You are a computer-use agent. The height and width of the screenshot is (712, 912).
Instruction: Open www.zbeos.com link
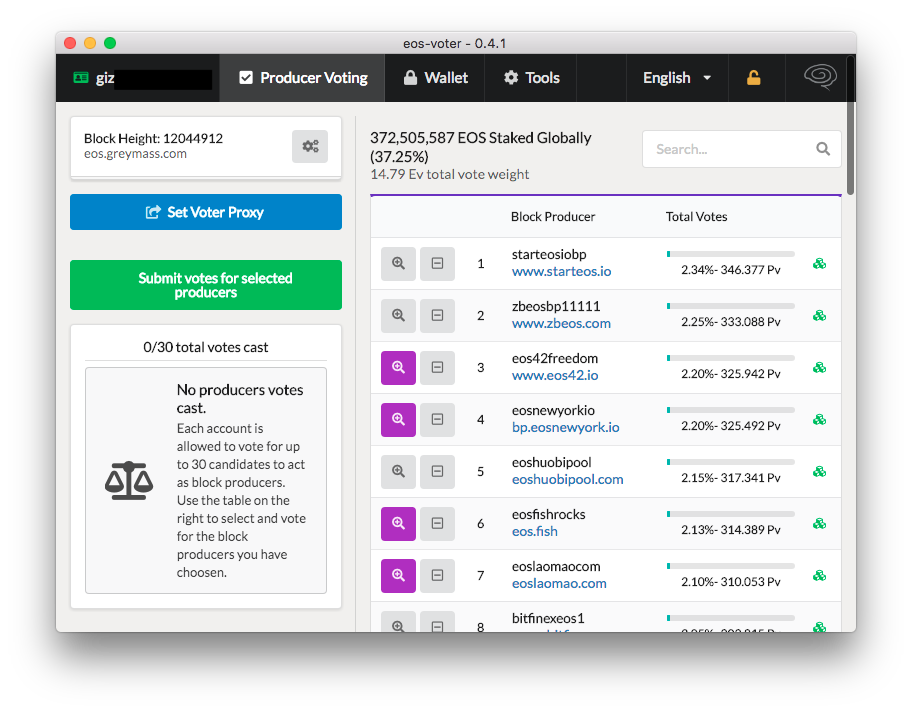pos(561,323)
